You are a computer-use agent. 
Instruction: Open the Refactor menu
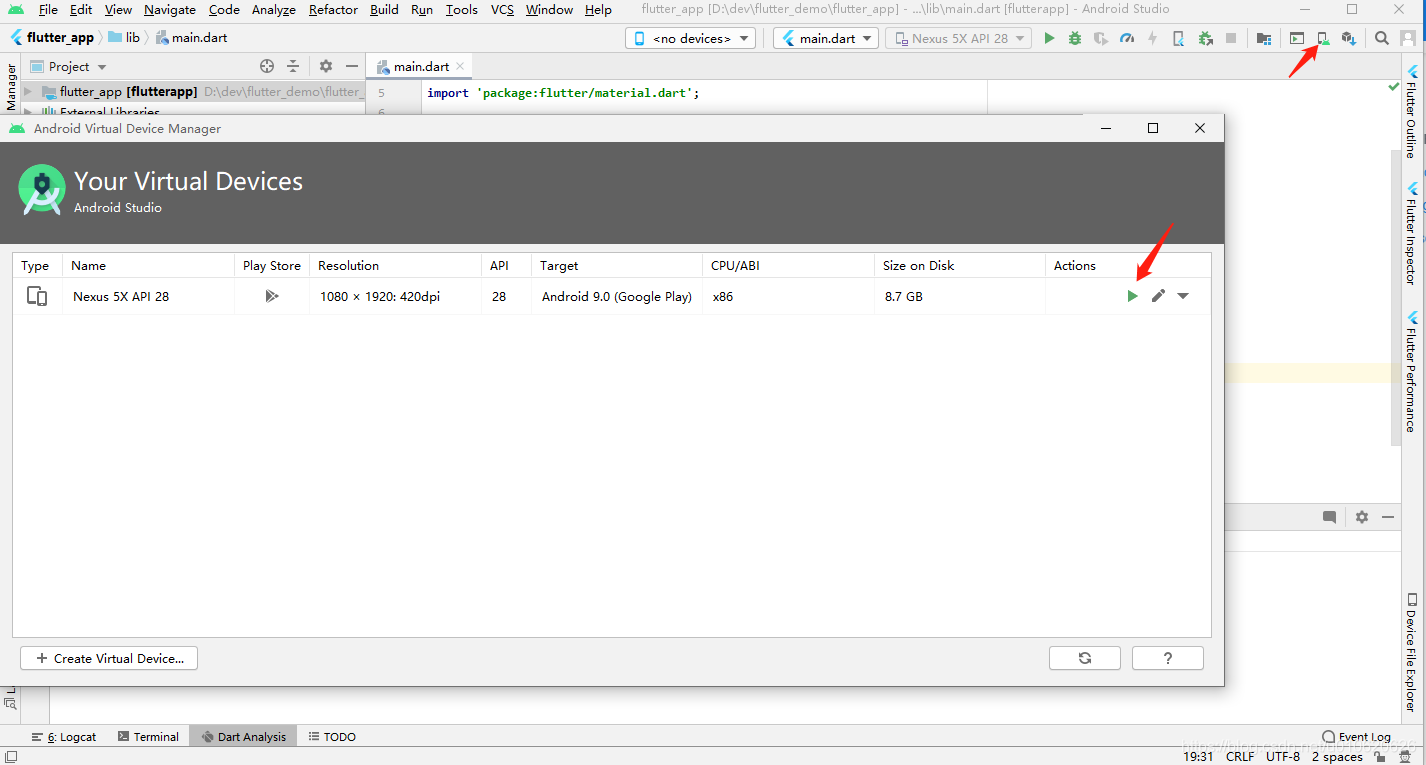[x=333, y=9]
